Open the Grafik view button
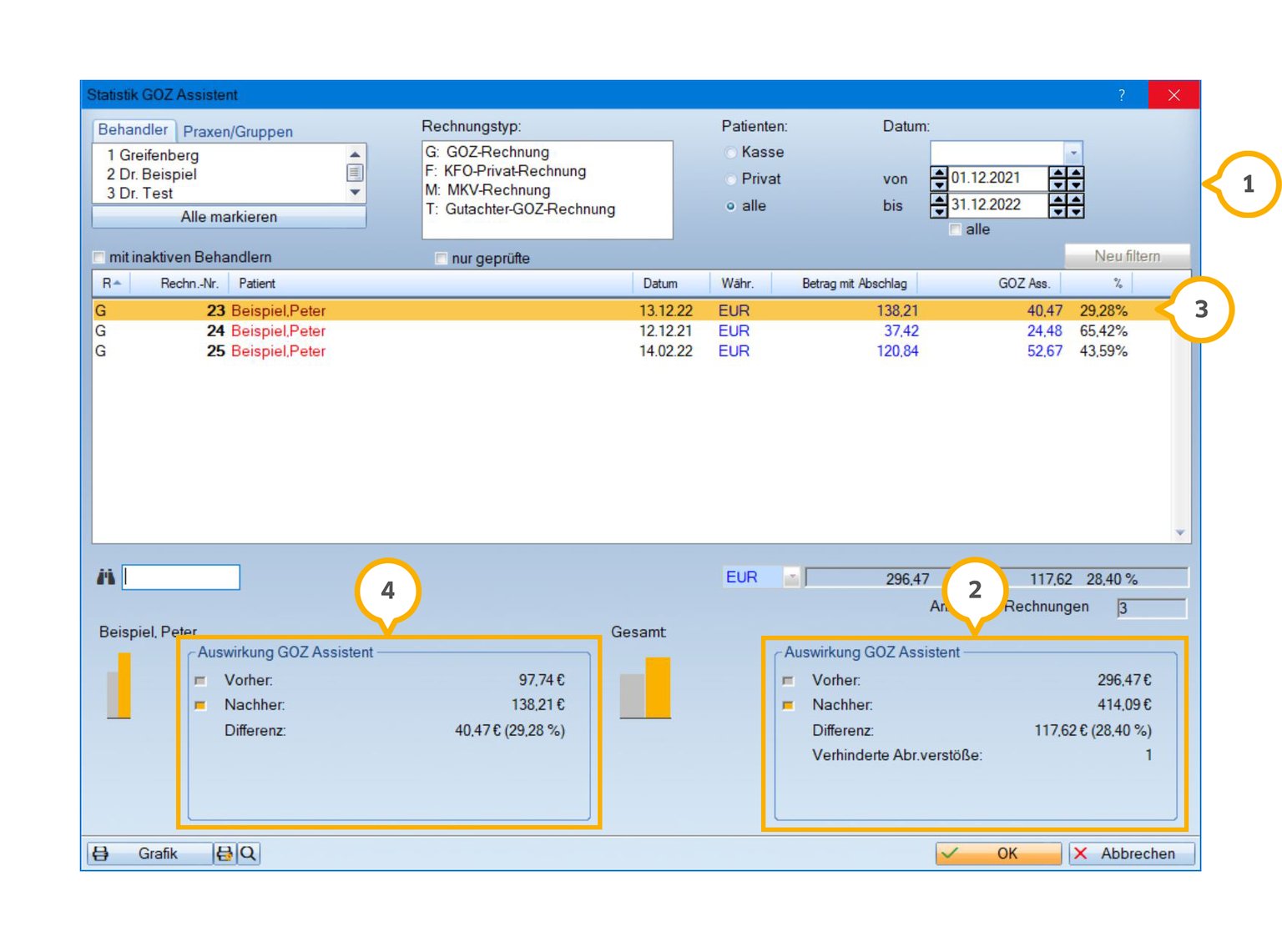Image resolution: width=1282 pixels, height=952 pixels. pos(150,854)
